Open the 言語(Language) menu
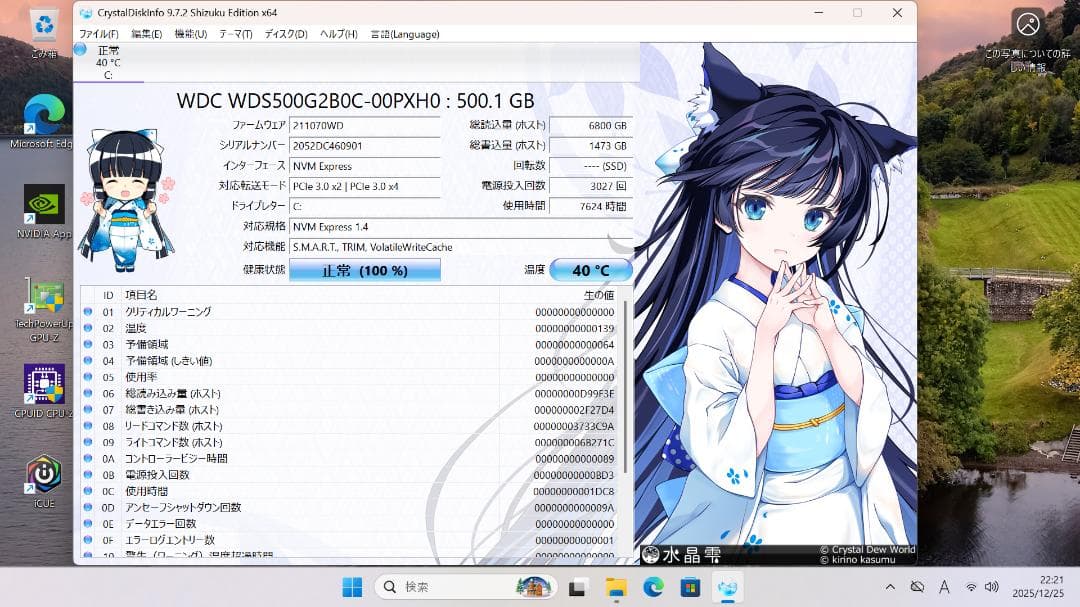Viewport: 1080px width, 607px height. tap(404, 34)
